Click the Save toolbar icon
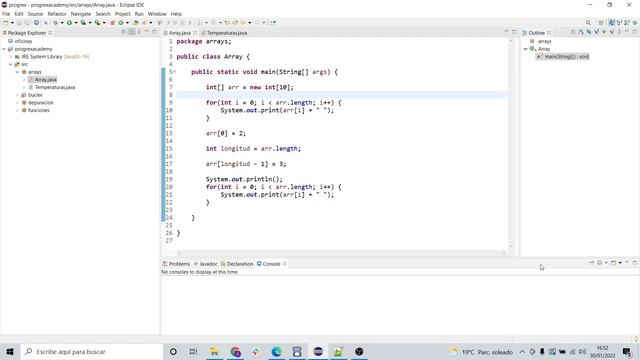The height and width of the screenshot is (360, 640). point(19,23)
